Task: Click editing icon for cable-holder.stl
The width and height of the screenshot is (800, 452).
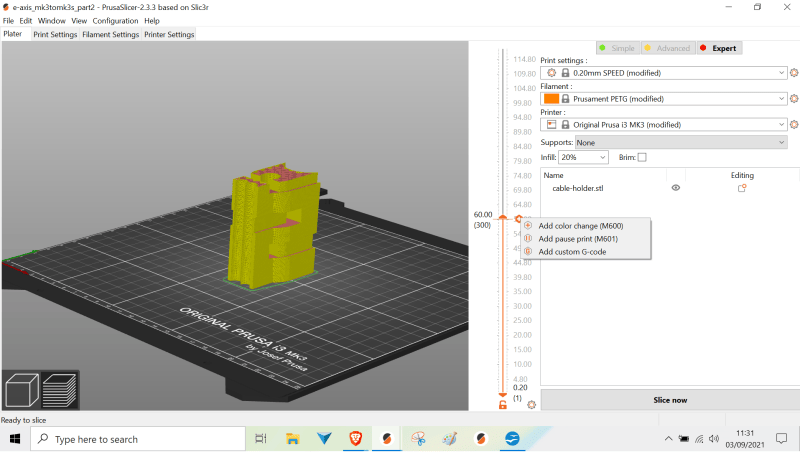Action: click(x=742, y=188)
